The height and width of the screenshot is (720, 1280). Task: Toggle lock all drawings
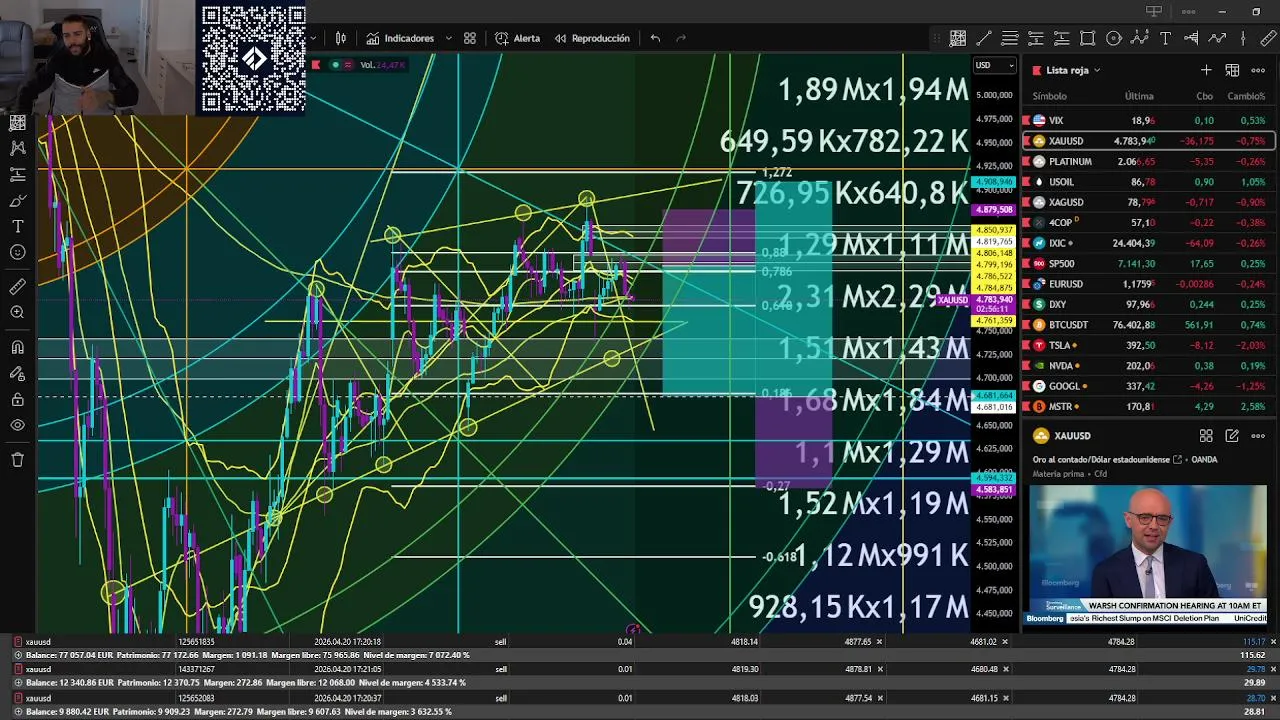click(17, 400)
